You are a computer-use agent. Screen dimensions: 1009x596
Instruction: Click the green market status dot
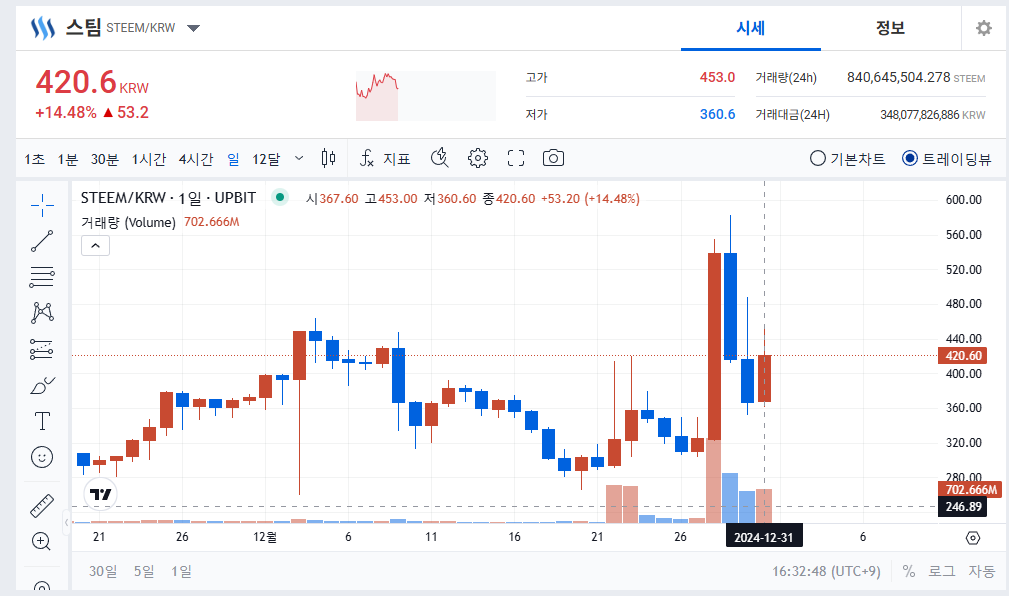tap(279, 198)
